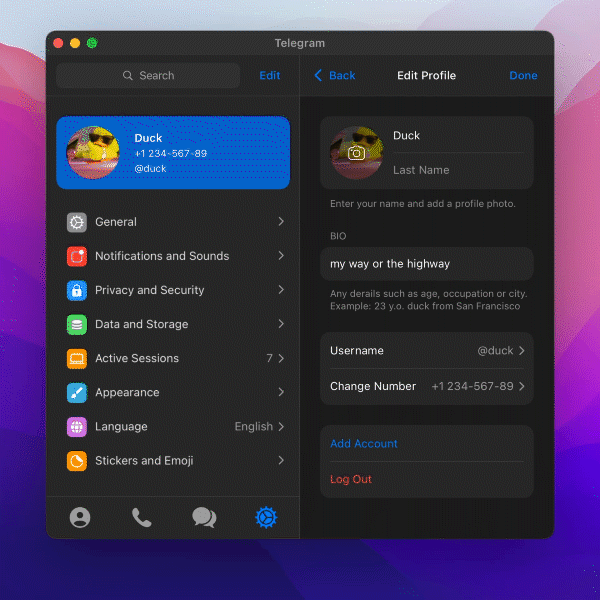
Task: Open the Chats tab icon
Action: tap(204, 517)
